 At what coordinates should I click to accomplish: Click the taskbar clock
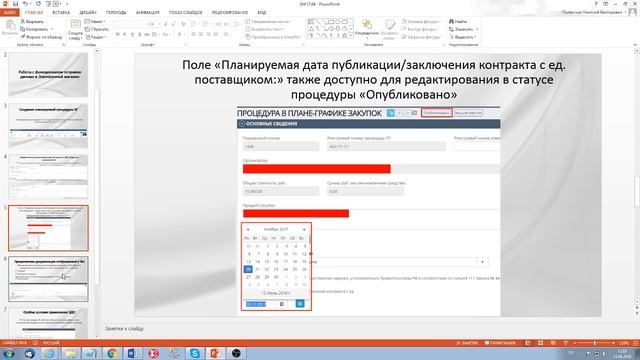(623, 353)
